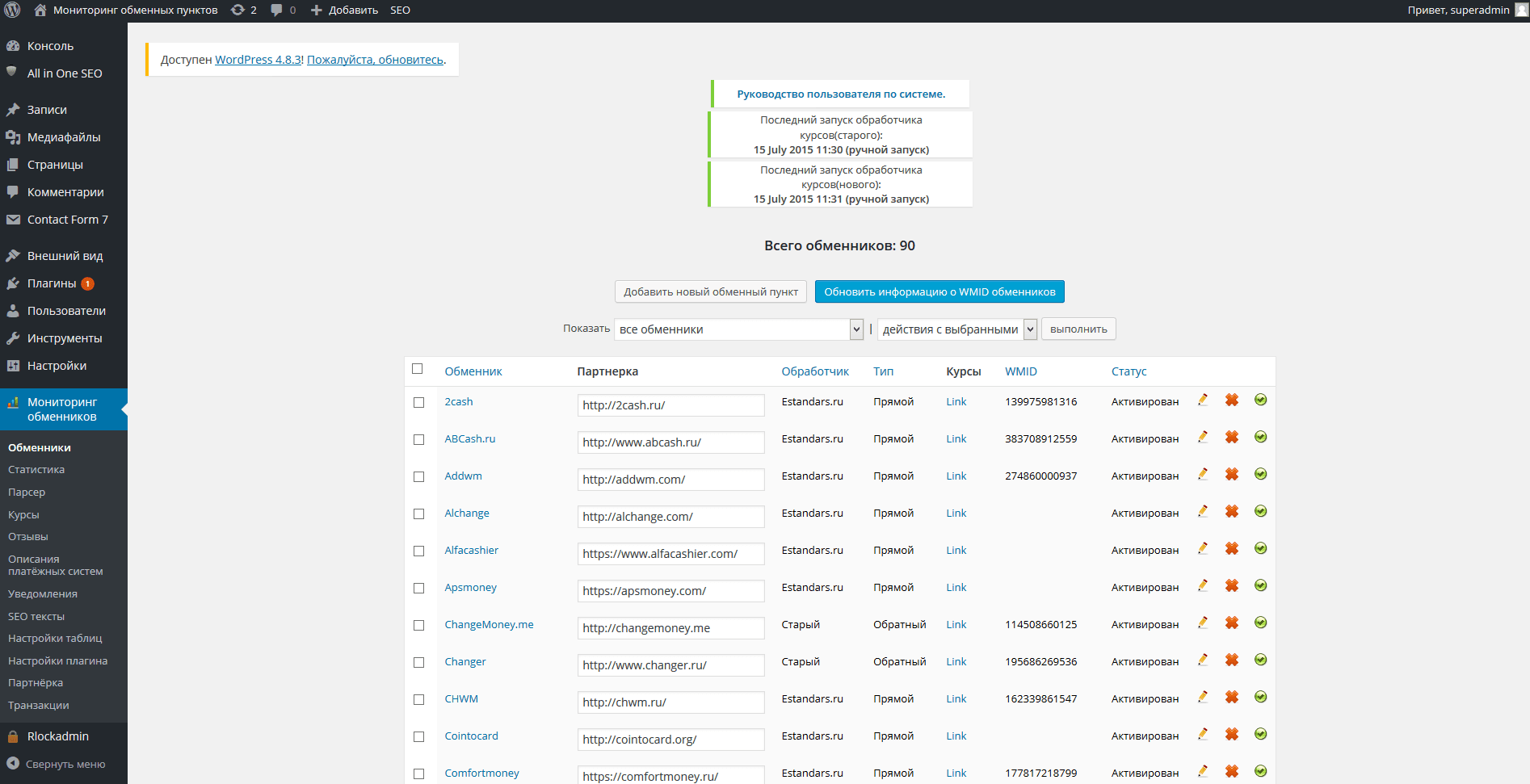Delete the Addwm exchanger
Image resolution: width=1530 pixels, height=784 pixels.
(x=1232, y=474)
